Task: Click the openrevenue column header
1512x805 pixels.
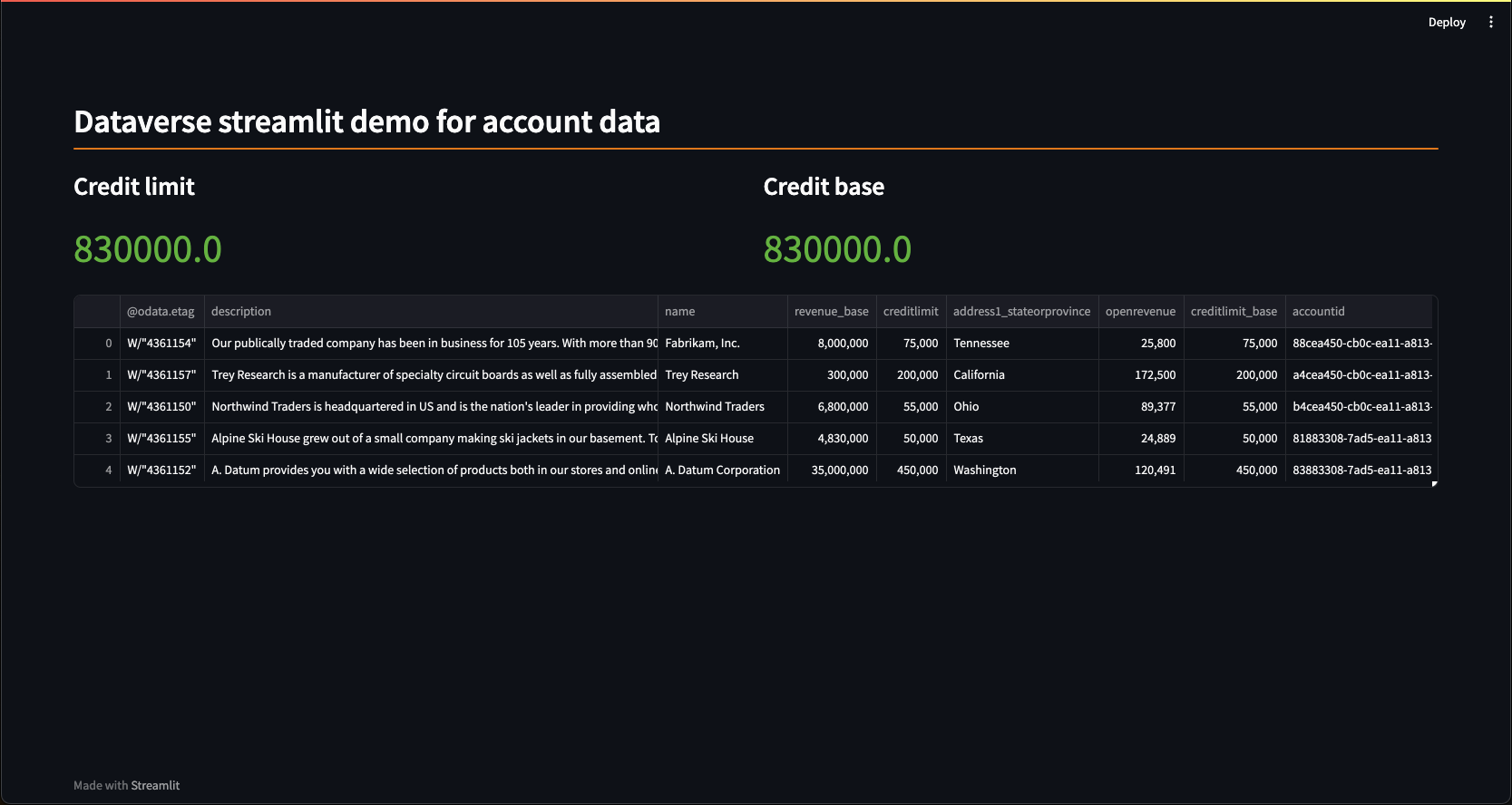Action: click(x=1141, y=311)
